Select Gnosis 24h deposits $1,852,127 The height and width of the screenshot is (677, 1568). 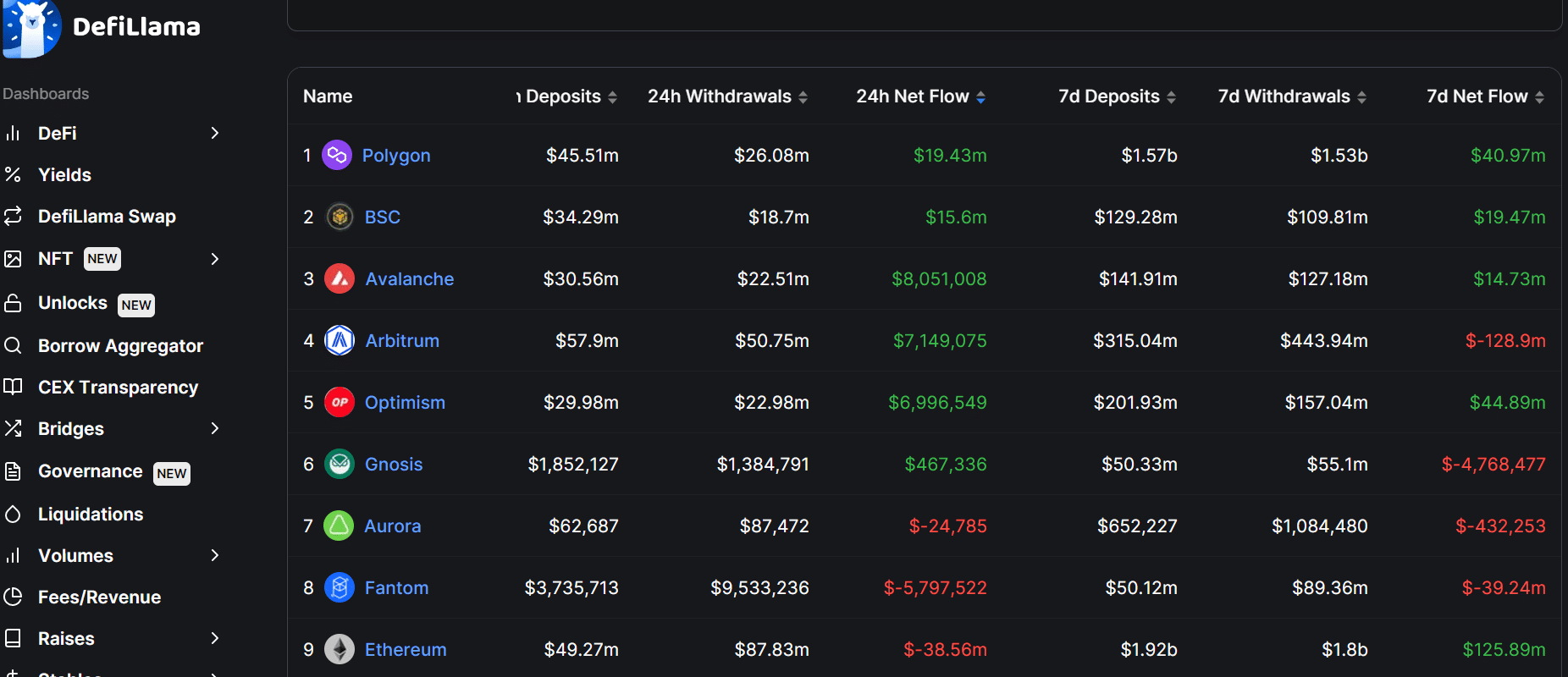coord(573,464)
